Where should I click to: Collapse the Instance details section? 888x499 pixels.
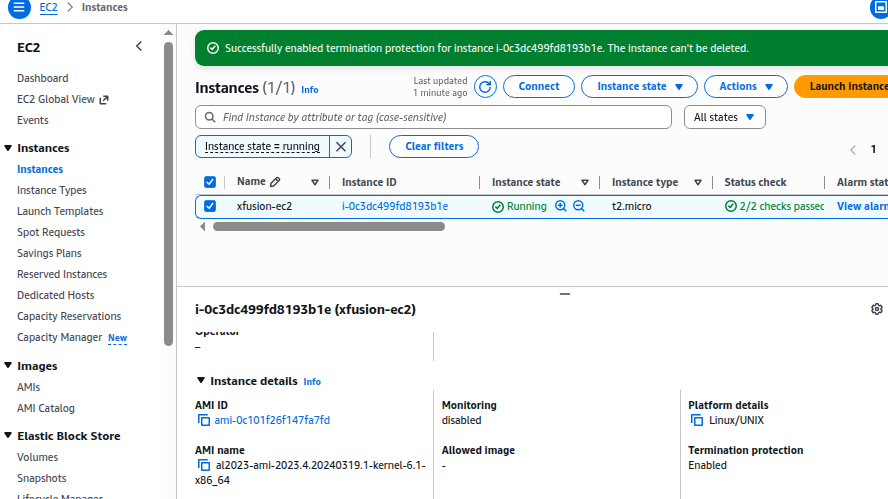point(201,381)
